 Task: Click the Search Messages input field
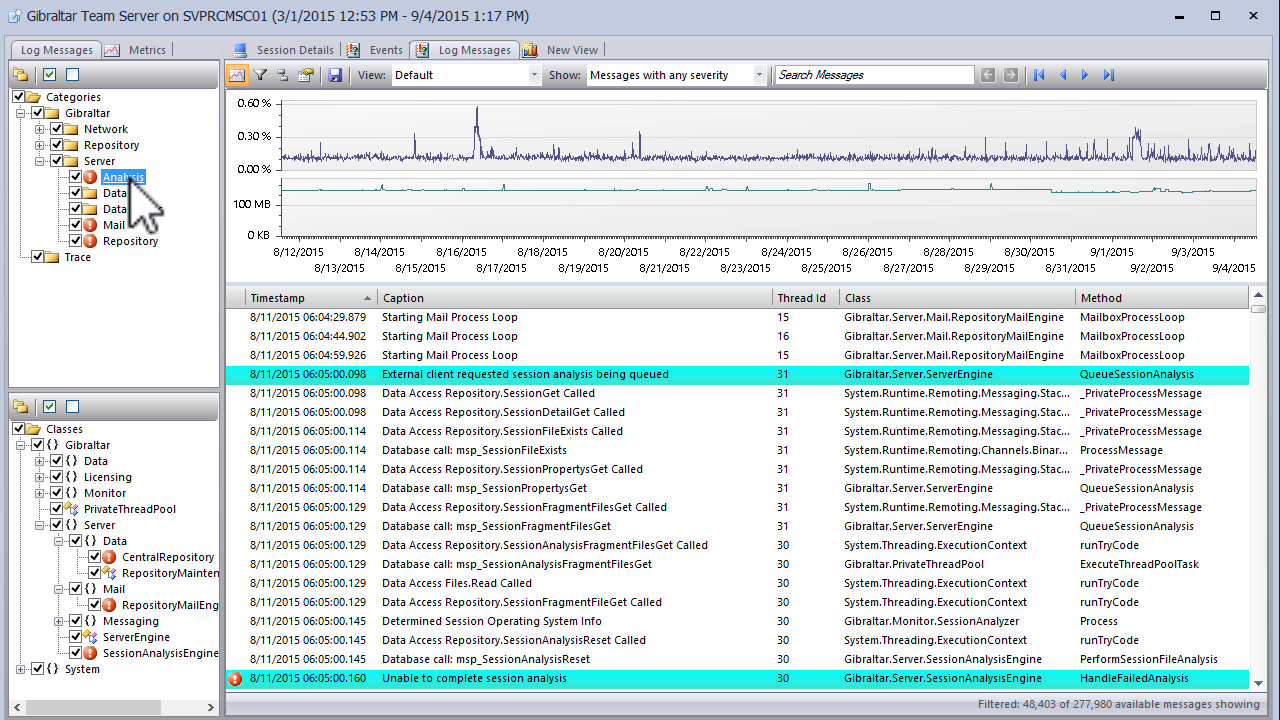(874, 75)
